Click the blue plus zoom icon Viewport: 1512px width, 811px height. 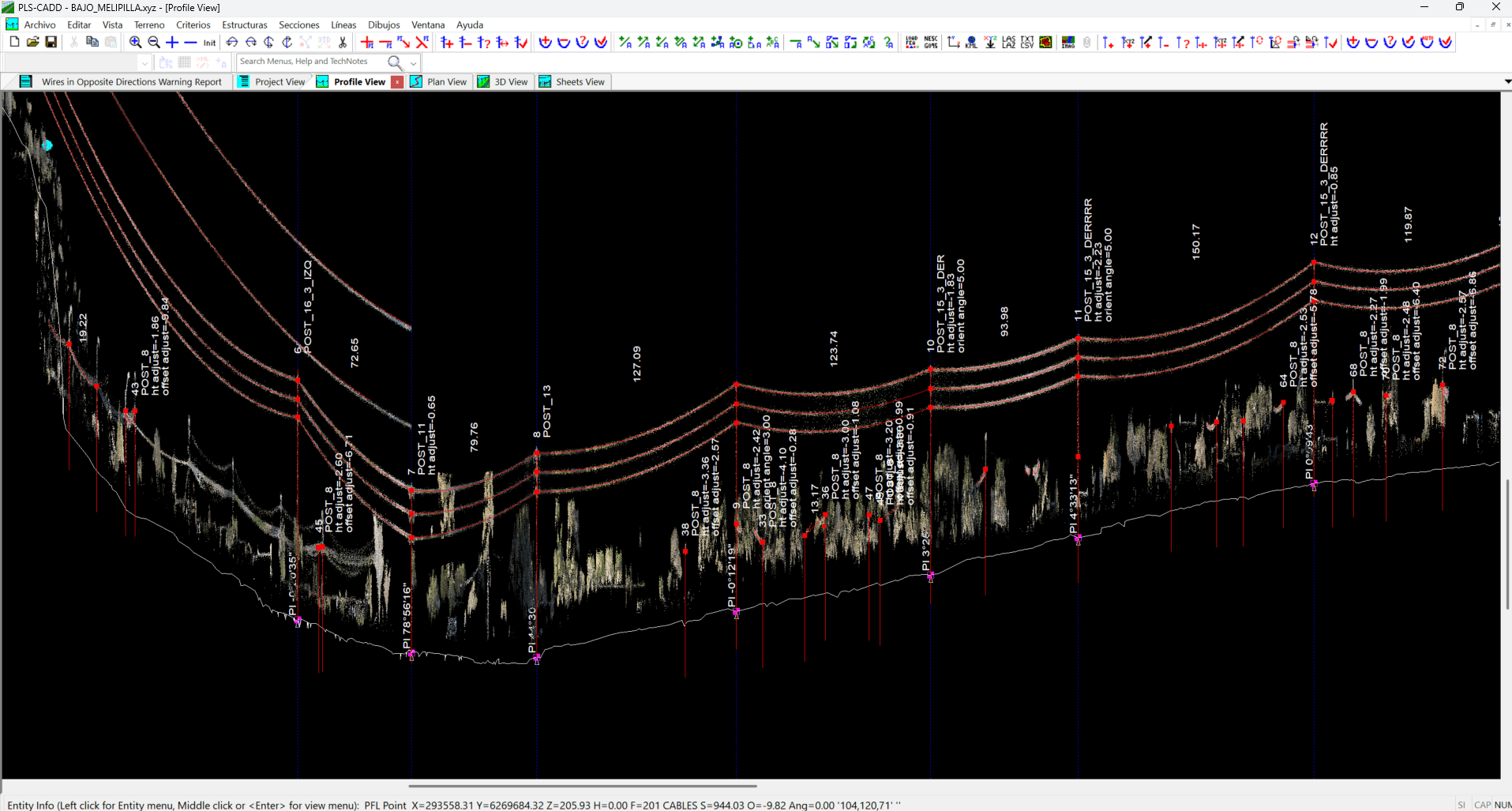[x=172, y=43]
